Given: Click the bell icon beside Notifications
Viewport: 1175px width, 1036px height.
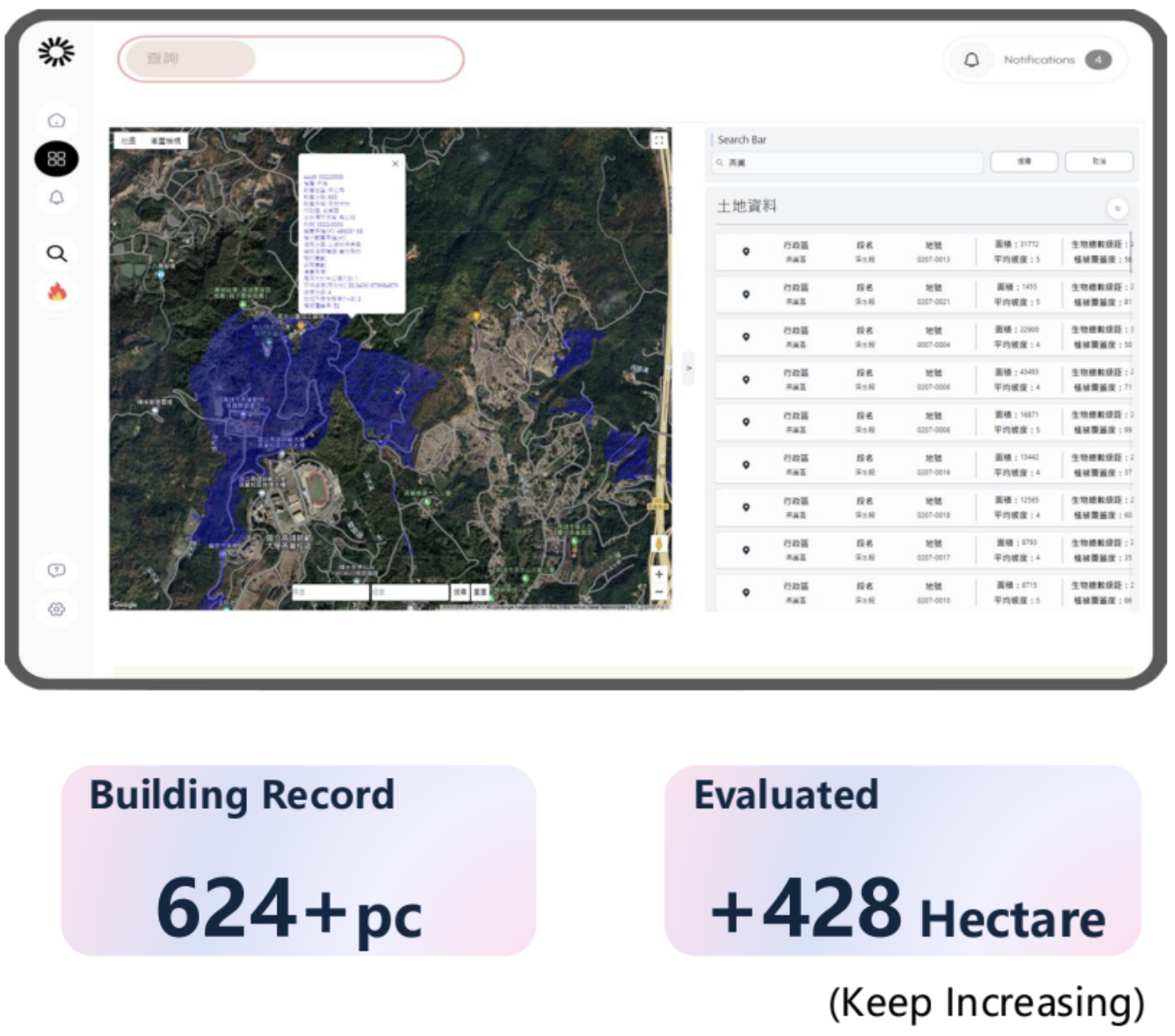Looking at the screenshot, I should point(971,60).
